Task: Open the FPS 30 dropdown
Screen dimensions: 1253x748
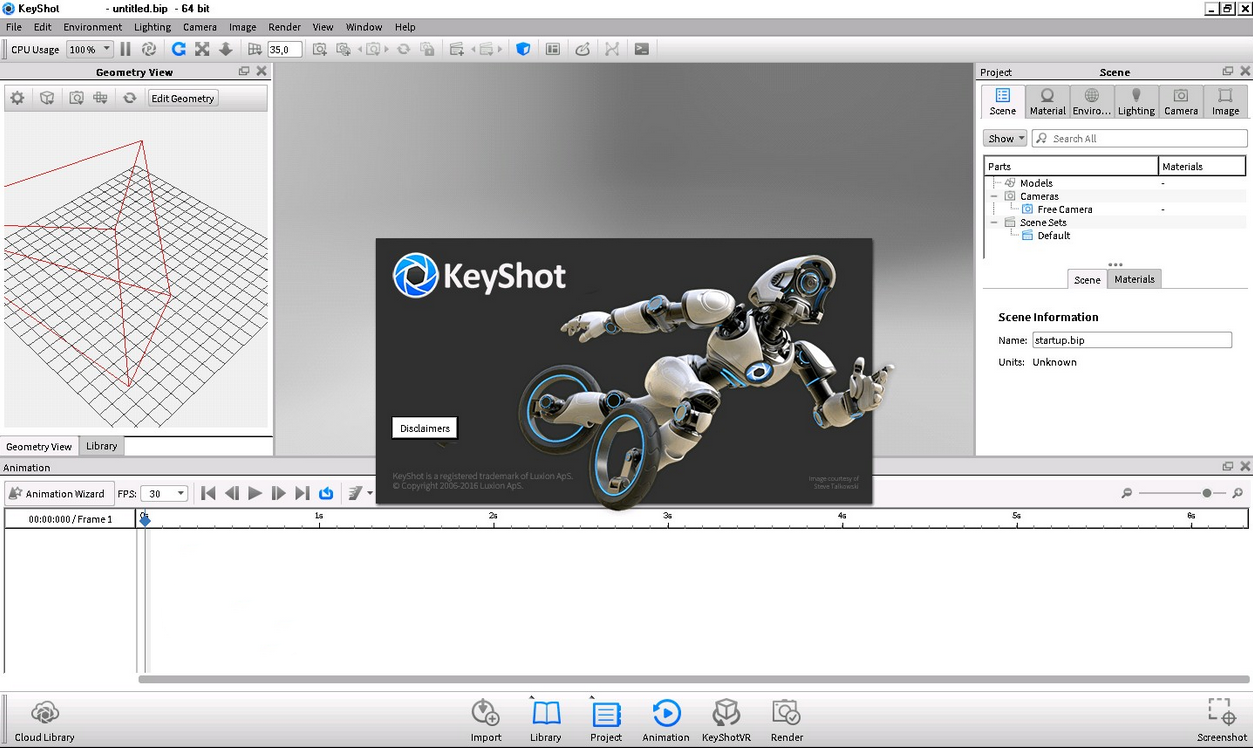Action: pyautogui.click(x=165, y=493)
